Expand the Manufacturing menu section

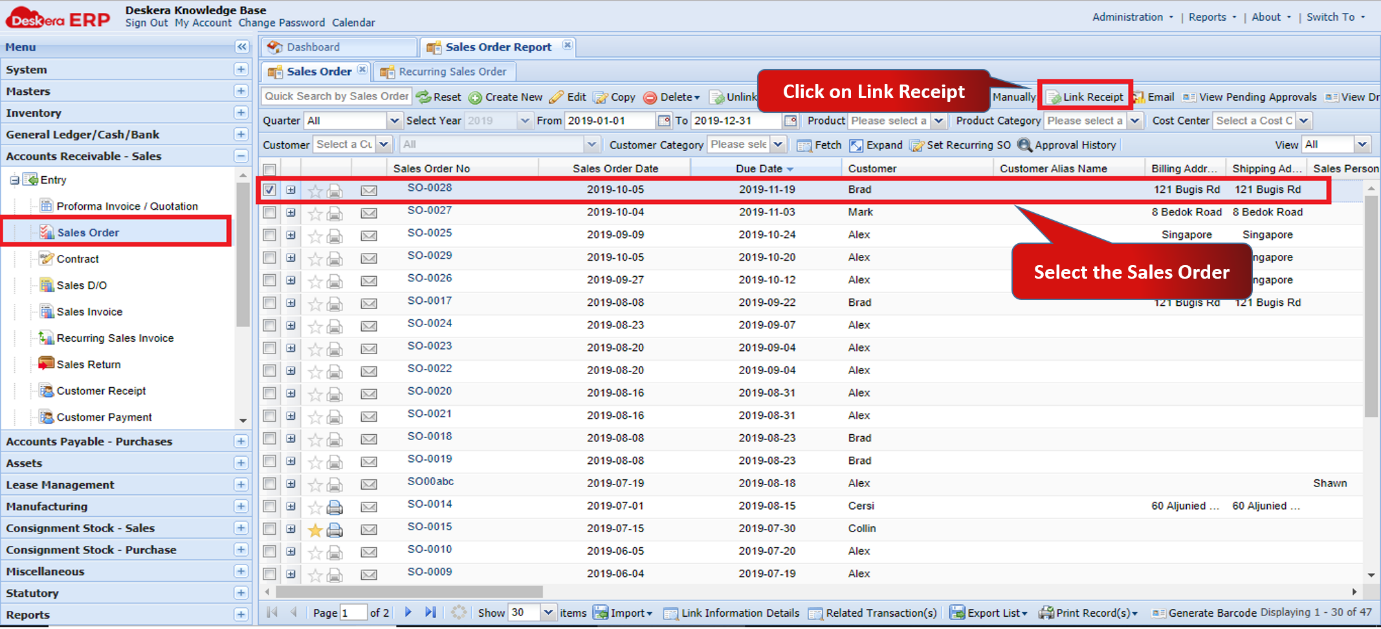[241, 506]
